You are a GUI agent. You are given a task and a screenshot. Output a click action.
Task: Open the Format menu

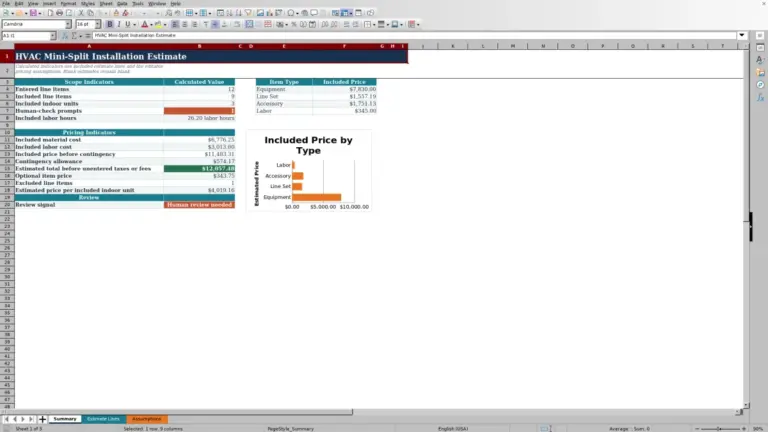68,3
